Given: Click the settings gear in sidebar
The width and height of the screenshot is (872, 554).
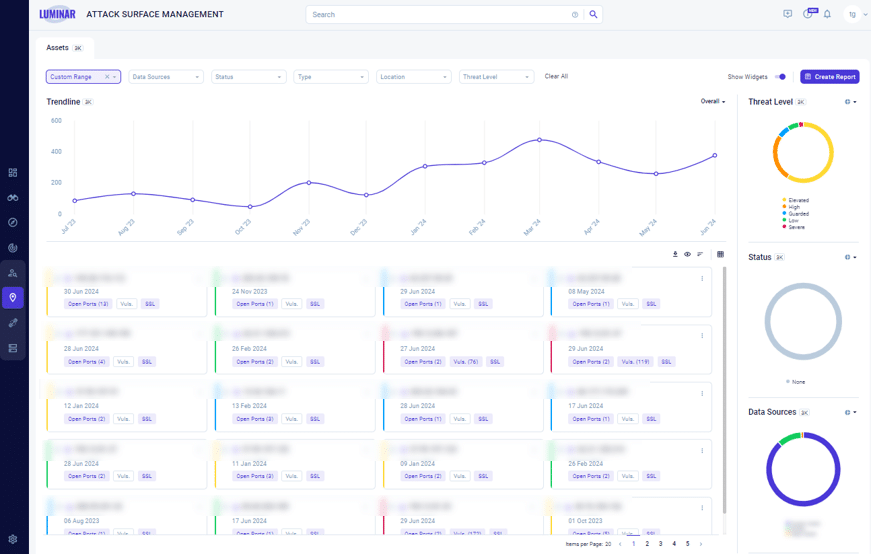Looking at the screenshot, I should tap(13, 539).
